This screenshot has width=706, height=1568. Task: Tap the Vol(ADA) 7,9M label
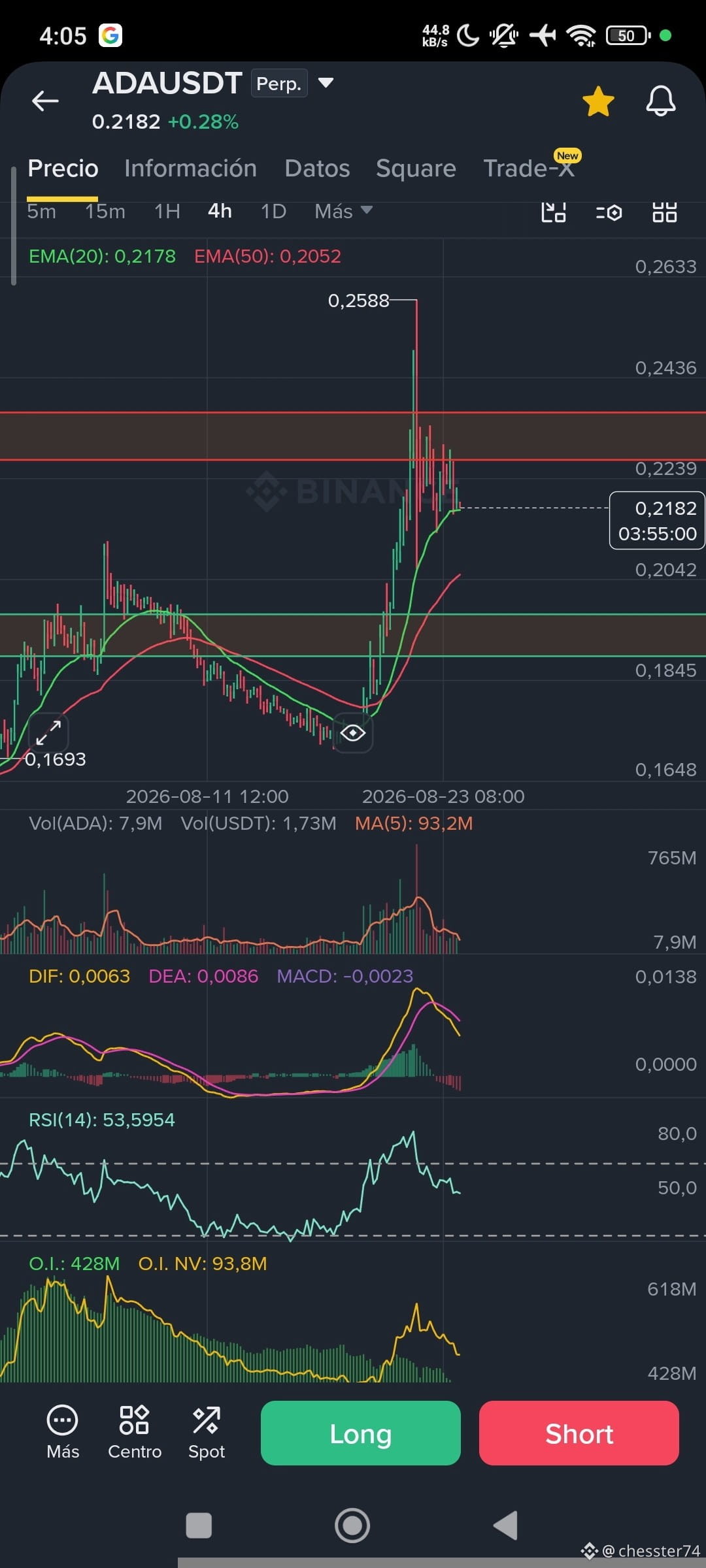95,823
